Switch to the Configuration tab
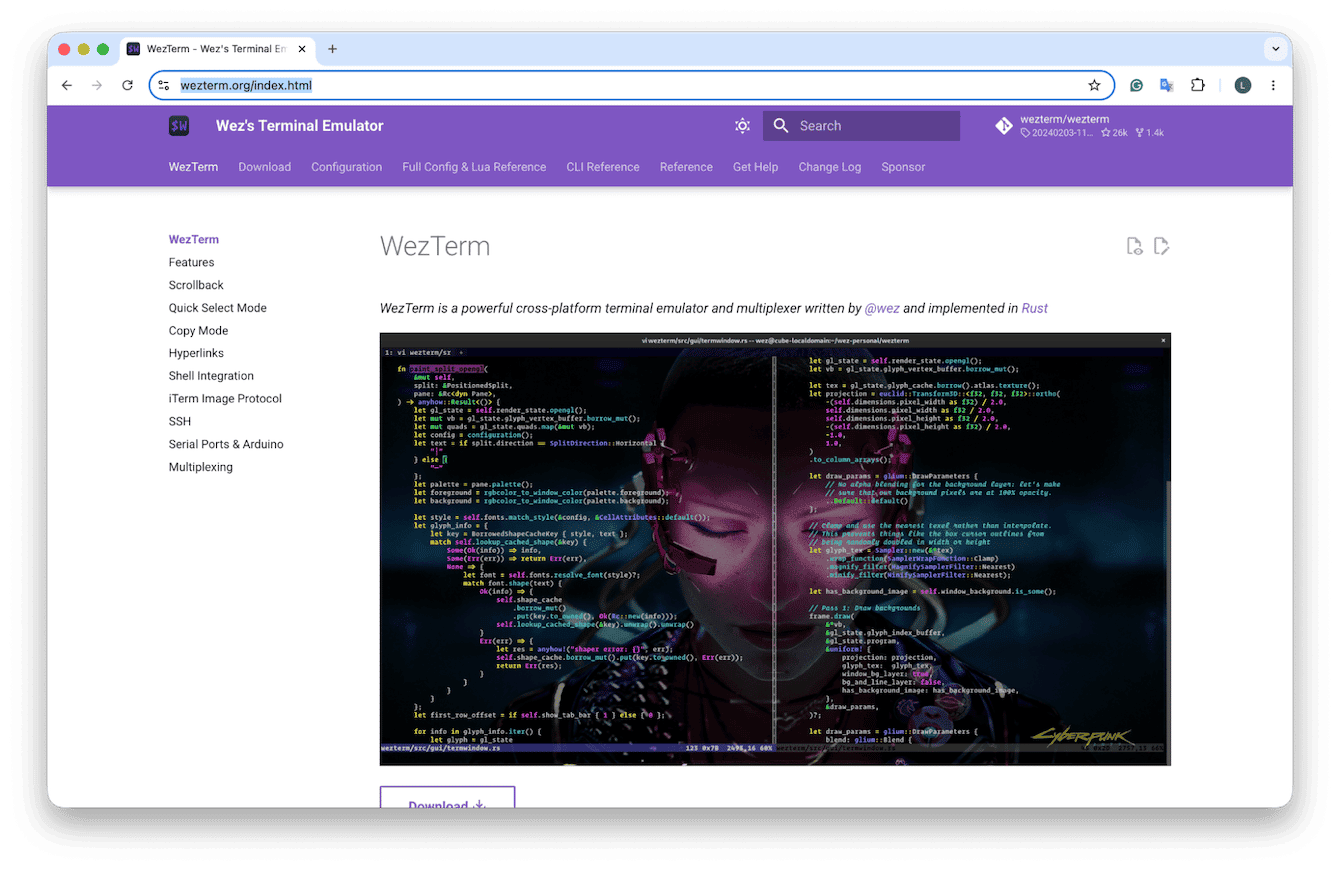The height and width of the screenshot is (871, 1340). [x=346, y=167]
